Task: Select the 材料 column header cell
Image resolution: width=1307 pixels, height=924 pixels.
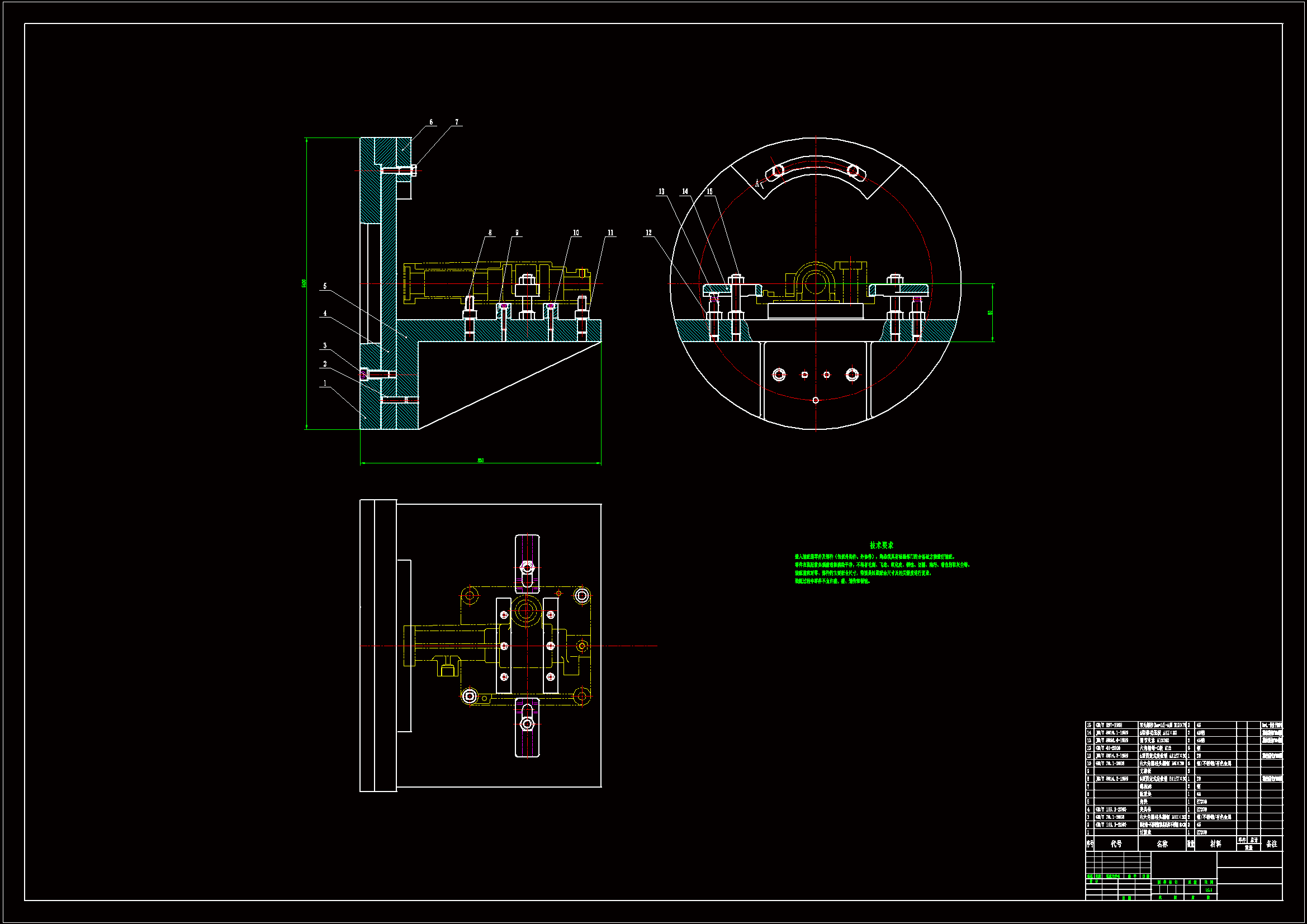Action: [1215, 844]
